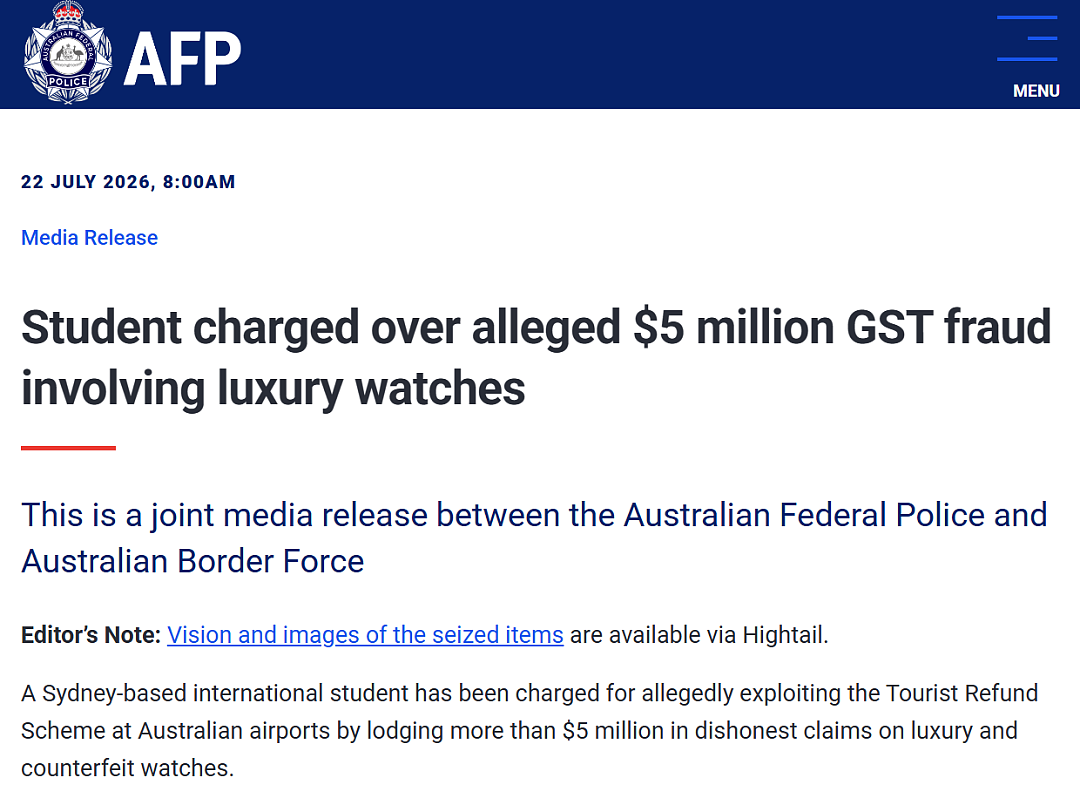Click the bold Editor's Note label

91,635
